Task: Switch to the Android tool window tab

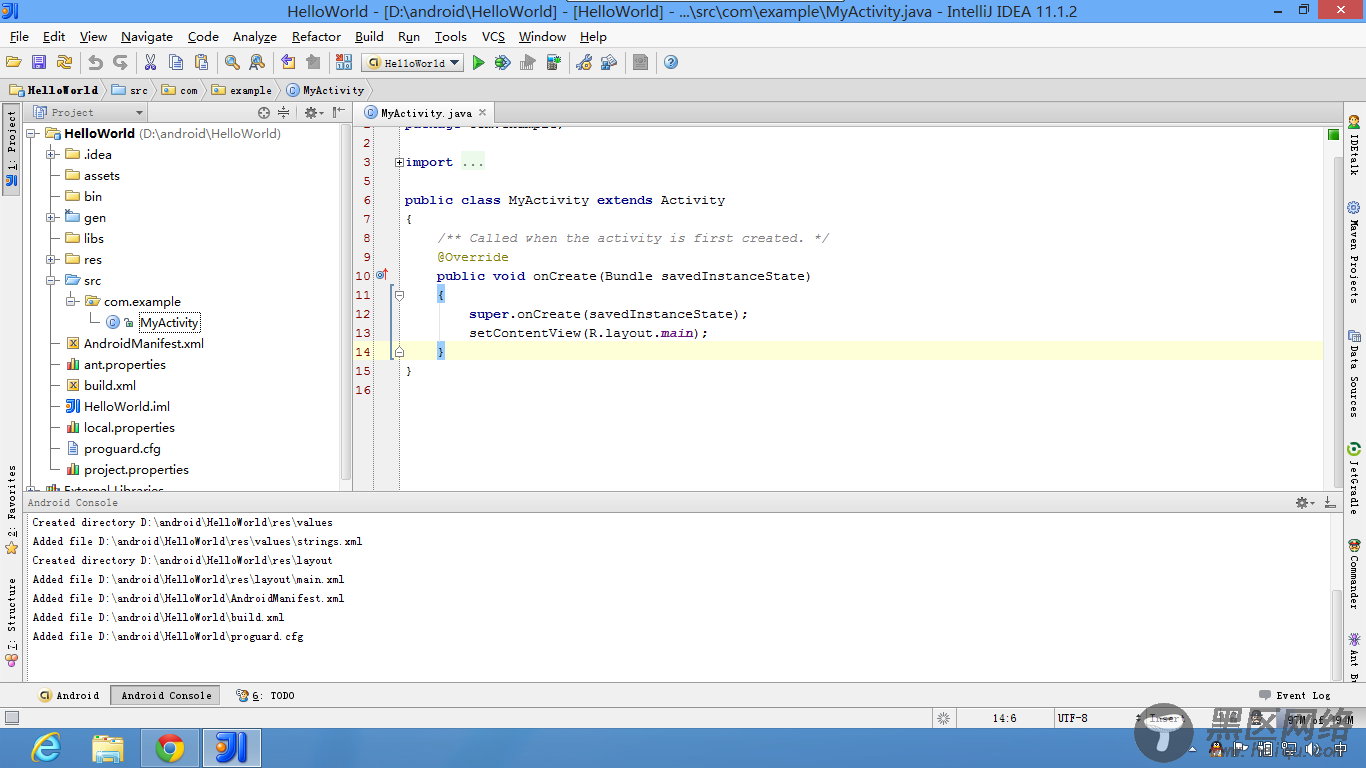Action: 69,695
